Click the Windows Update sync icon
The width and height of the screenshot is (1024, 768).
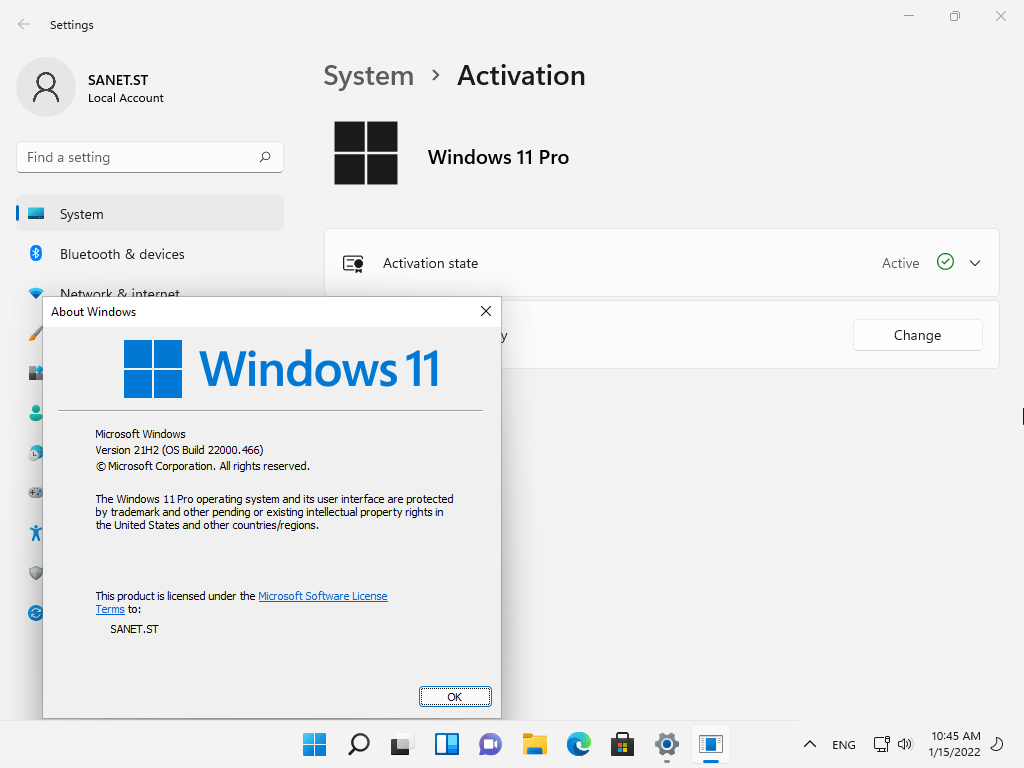click(x=36, y=613)
